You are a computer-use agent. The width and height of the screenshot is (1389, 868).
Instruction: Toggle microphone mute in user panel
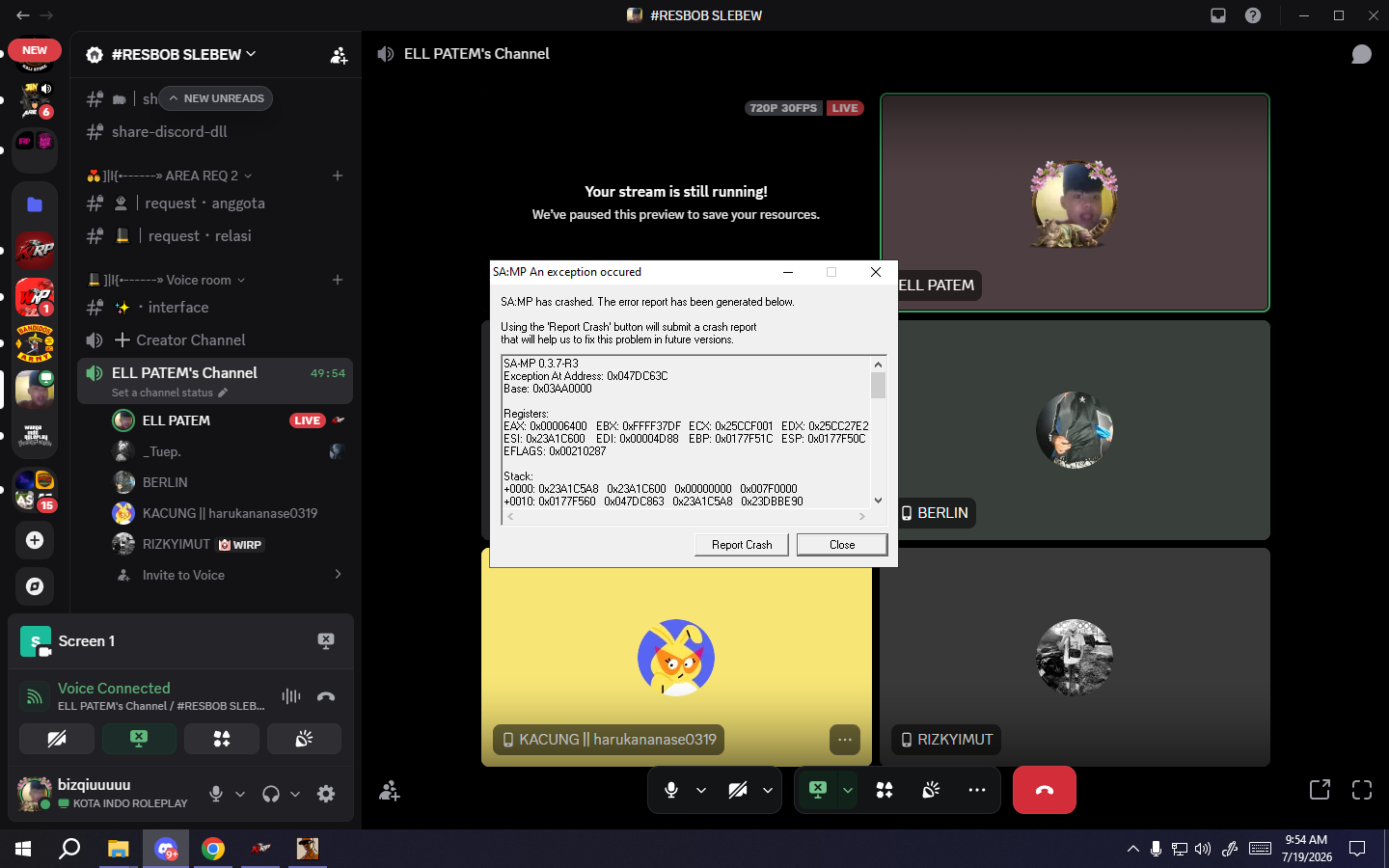[x=216, y=794]
